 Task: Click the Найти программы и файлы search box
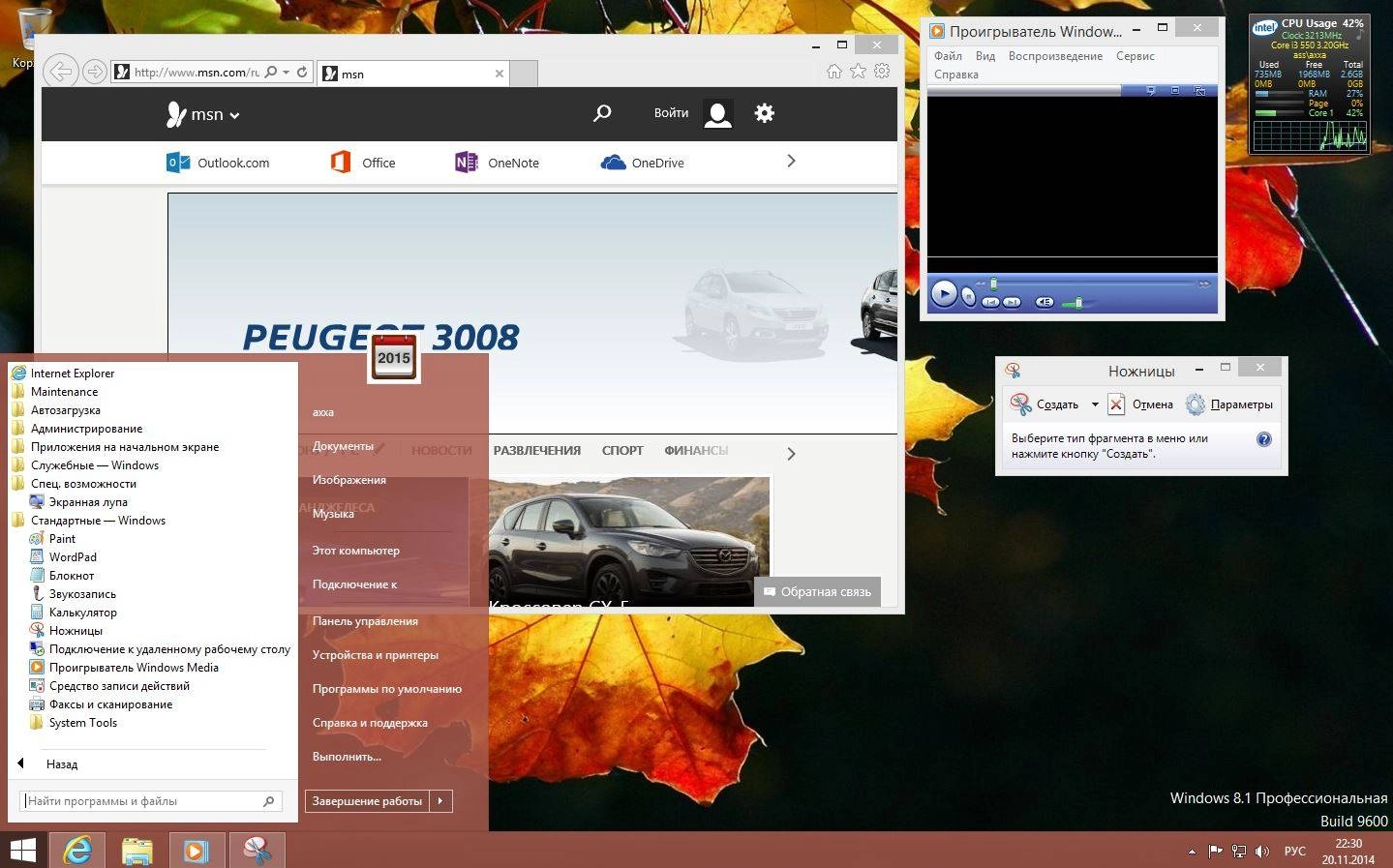(x=151, y=801)
